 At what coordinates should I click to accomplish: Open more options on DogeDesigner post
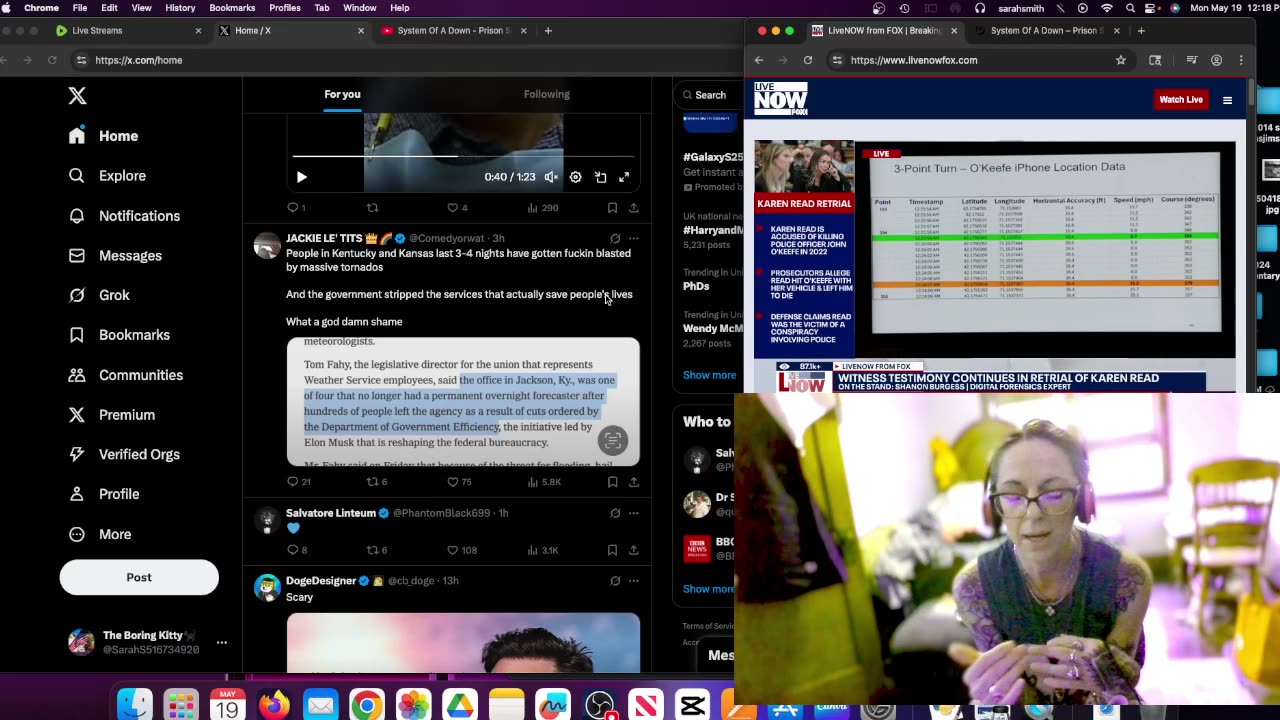[633, 581]
